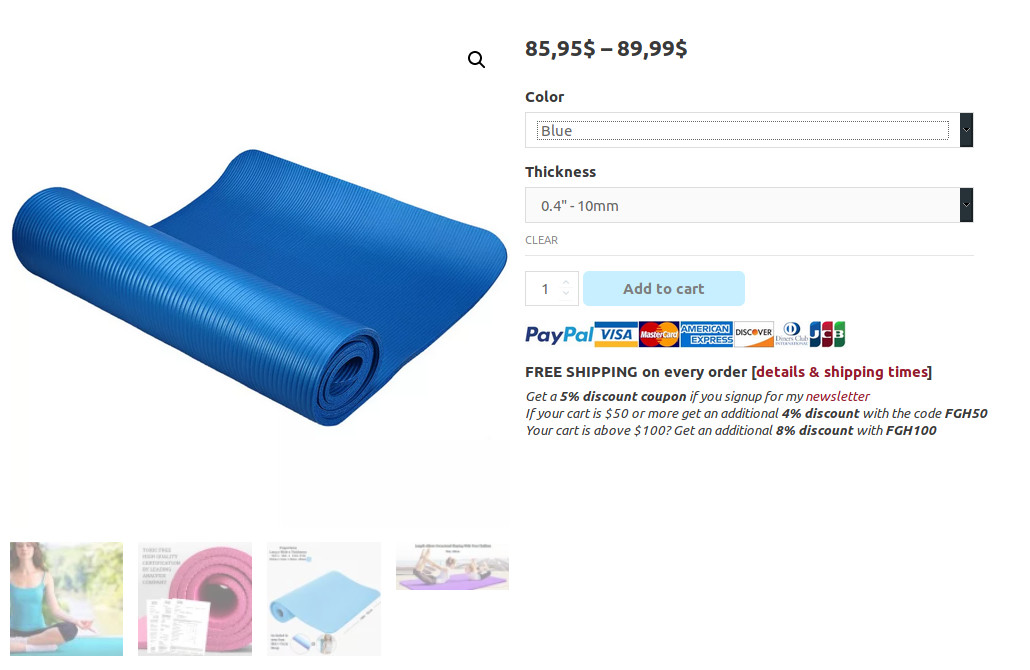Select the VISA card logo

616,334
